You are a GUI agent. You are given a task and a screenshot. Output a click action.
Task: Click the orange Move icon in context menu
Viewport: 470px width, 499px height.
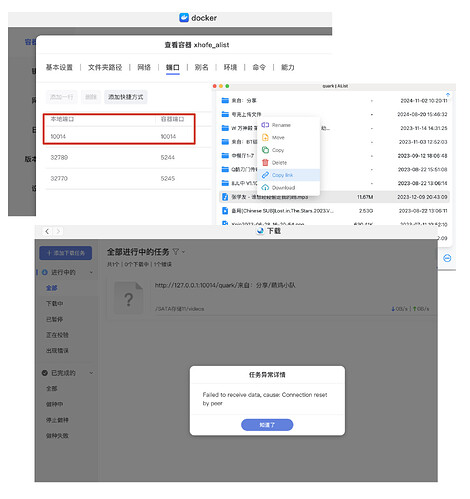click(265, 137)
